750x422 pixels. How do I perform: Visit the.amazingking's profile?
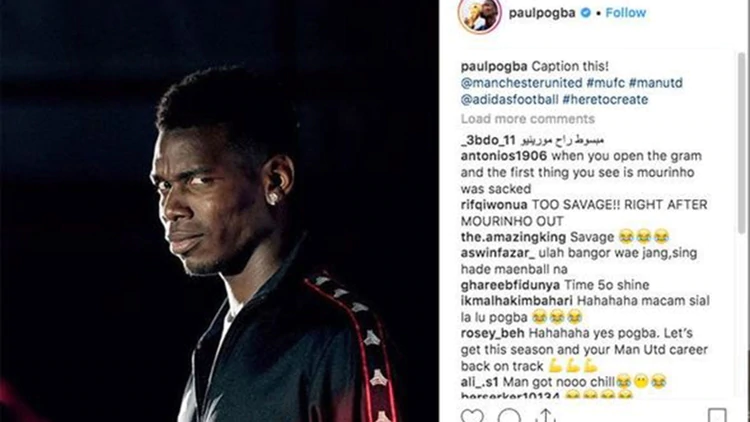pyautogui.click(x=513, y=237)
